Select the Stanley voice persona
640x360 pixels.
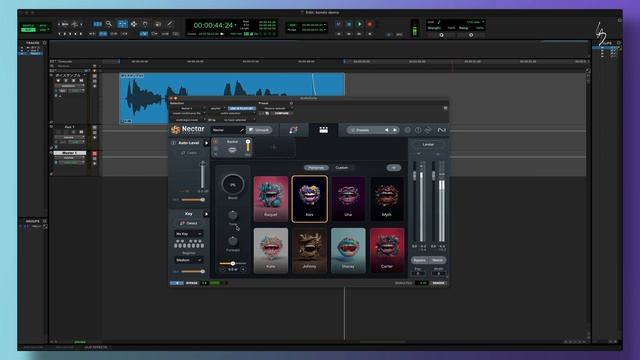coord(348,251)
